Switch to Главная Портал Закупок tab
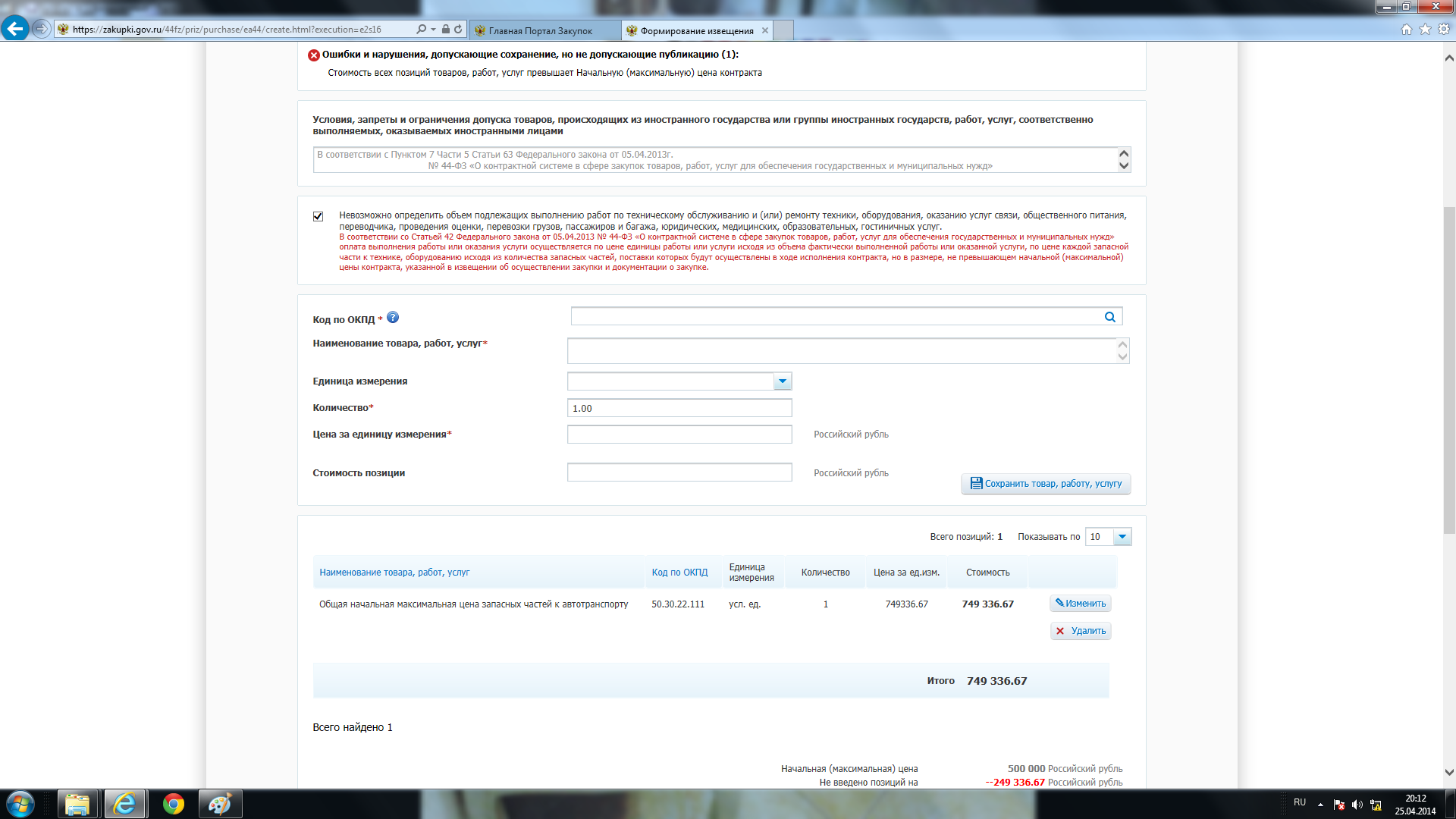Viewport: 1456px width, 819px height. (541, 31)
